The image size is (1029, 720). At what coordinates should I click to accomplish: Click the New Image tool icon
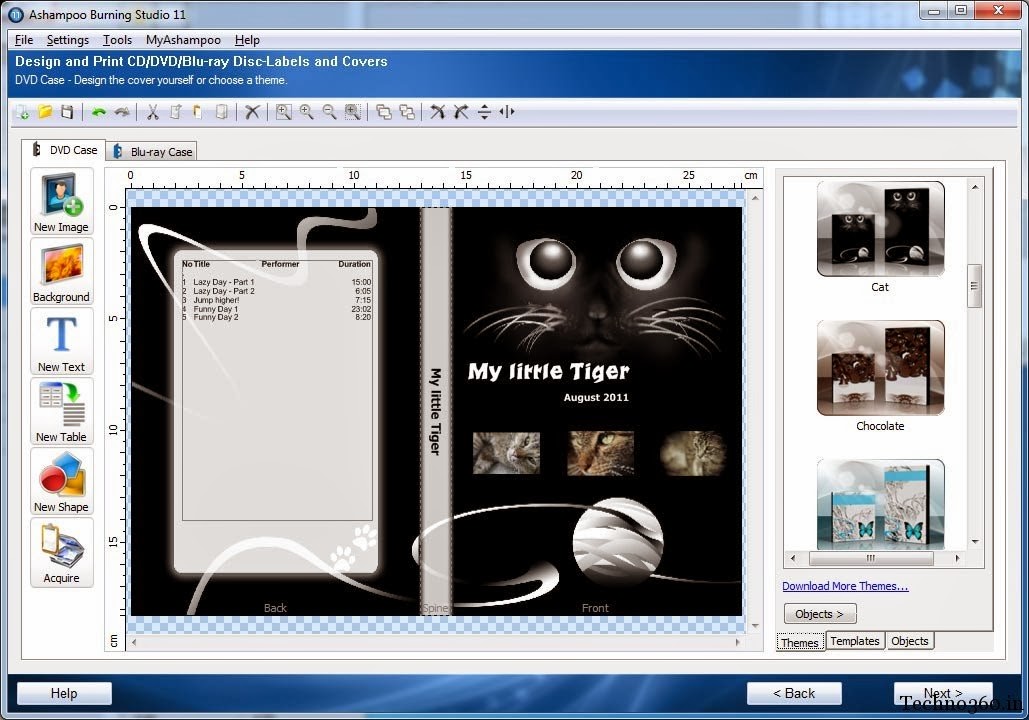coord(62,201)
